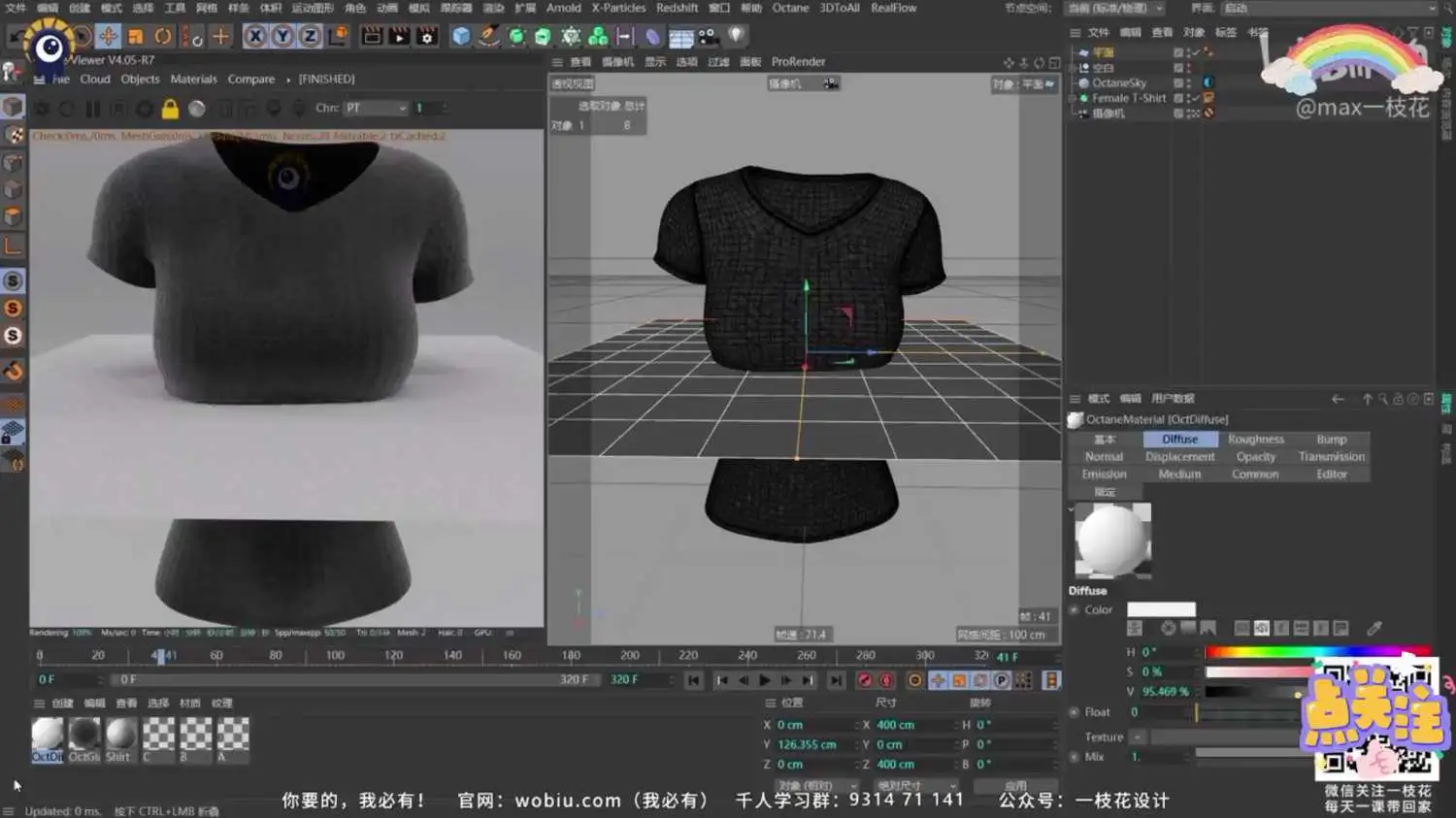The height and width of the screenshot is (818, 1456).
Task: Click the material preview sphere thumbnail
Action: pos(1113,540)
